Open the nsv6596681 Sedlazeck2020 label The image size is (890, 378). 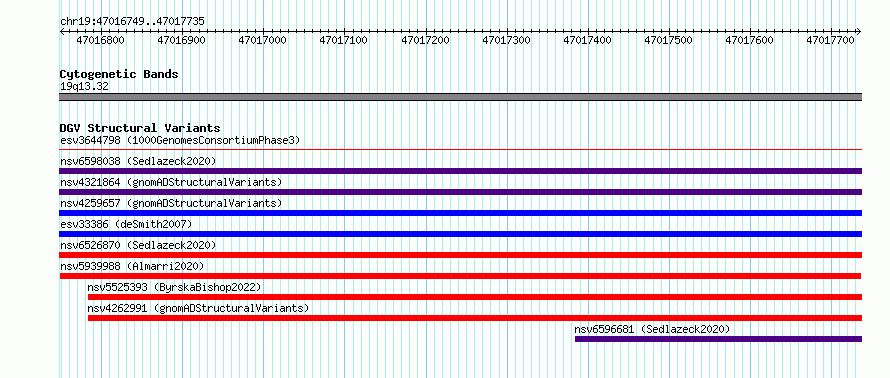tap(652, 329)
